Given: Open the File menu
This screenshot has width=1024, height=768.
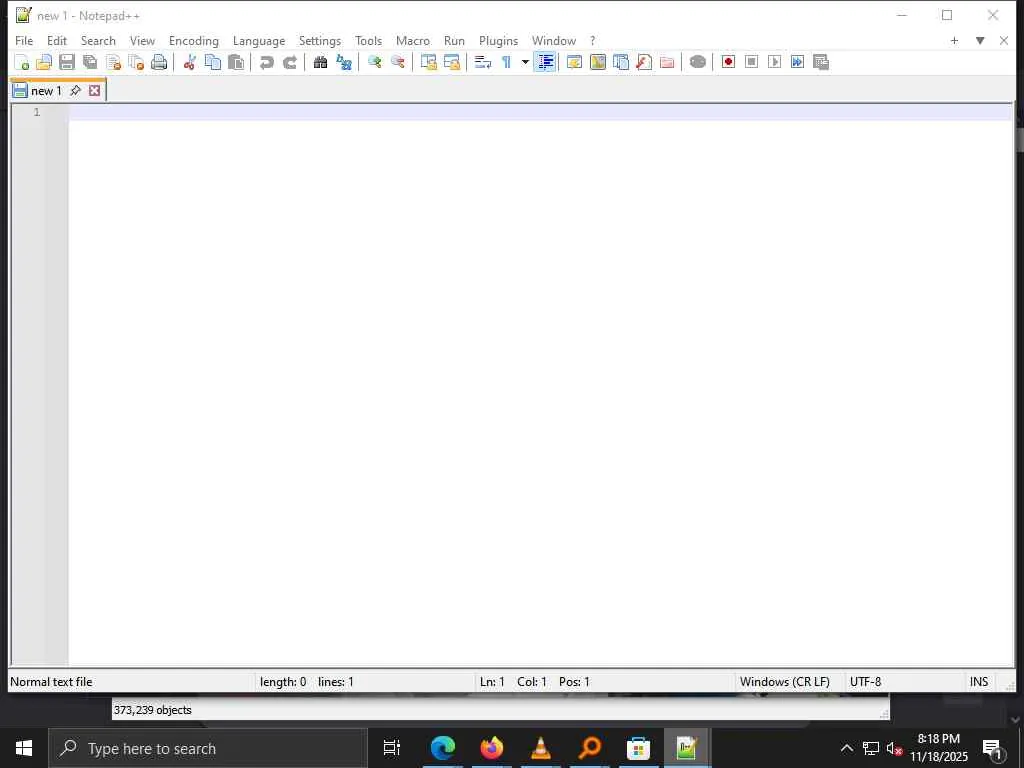Looking at the screenshot, I should (x=24, y=40).
